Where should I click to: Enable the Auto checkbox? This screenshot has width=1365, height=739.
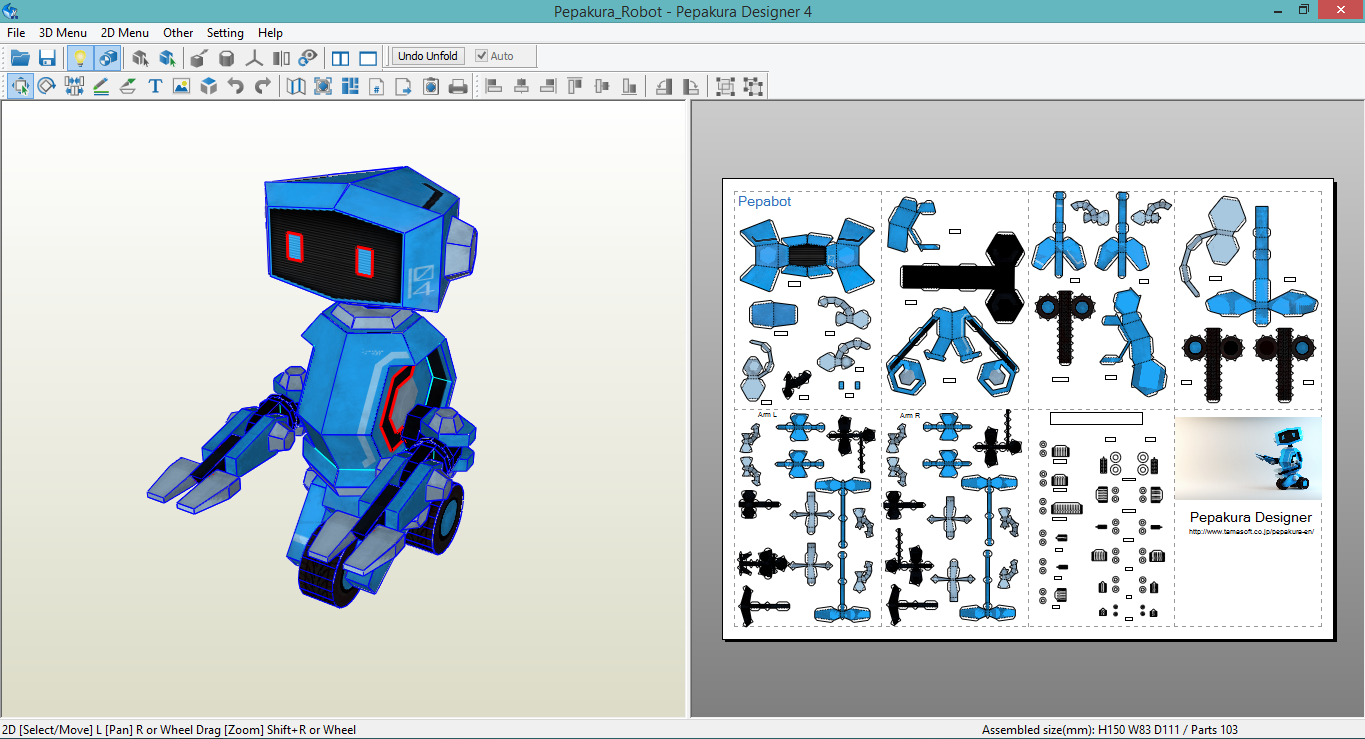pyautogui.click(x=481, y=56)
